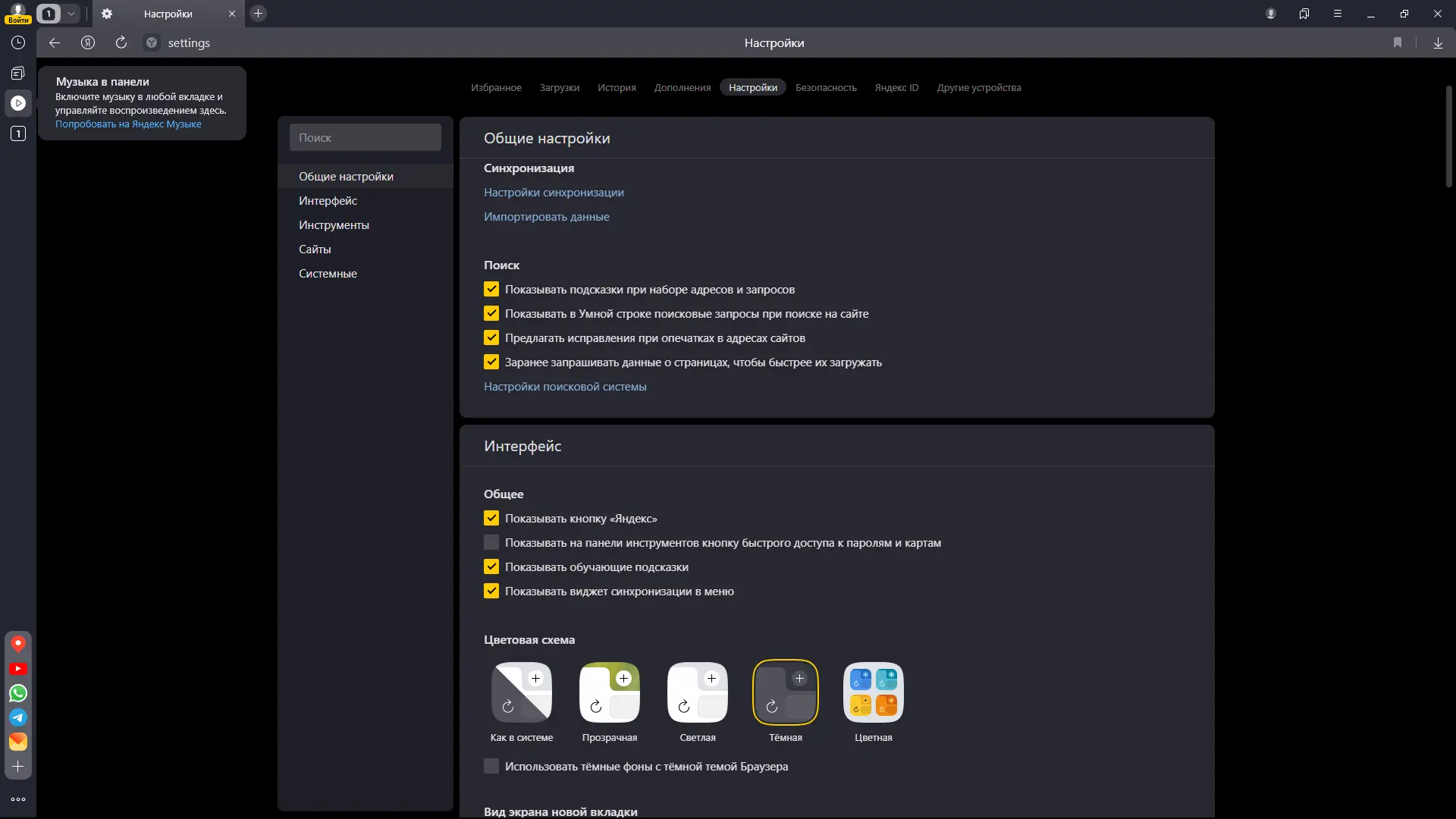Click the settings Поиск search field

click(366, 138)
